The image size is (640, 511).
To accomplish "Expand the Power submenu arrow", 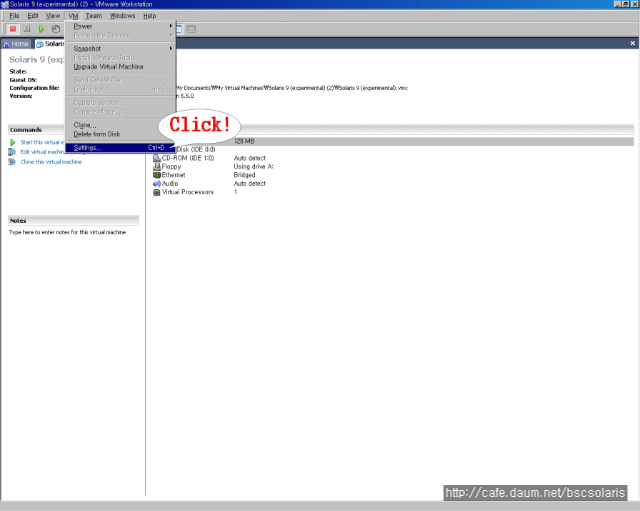I will [x=171, y=26].
